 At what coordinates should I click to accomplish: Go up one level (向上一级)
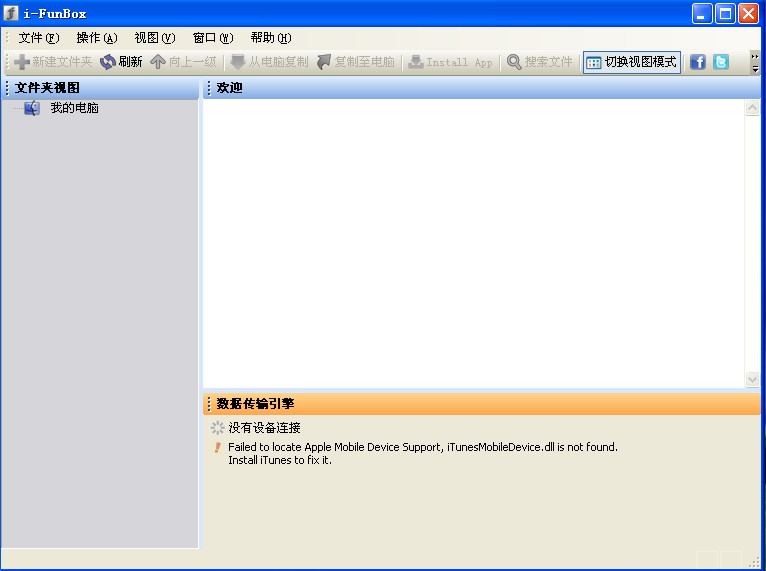[x=158, y=62]
